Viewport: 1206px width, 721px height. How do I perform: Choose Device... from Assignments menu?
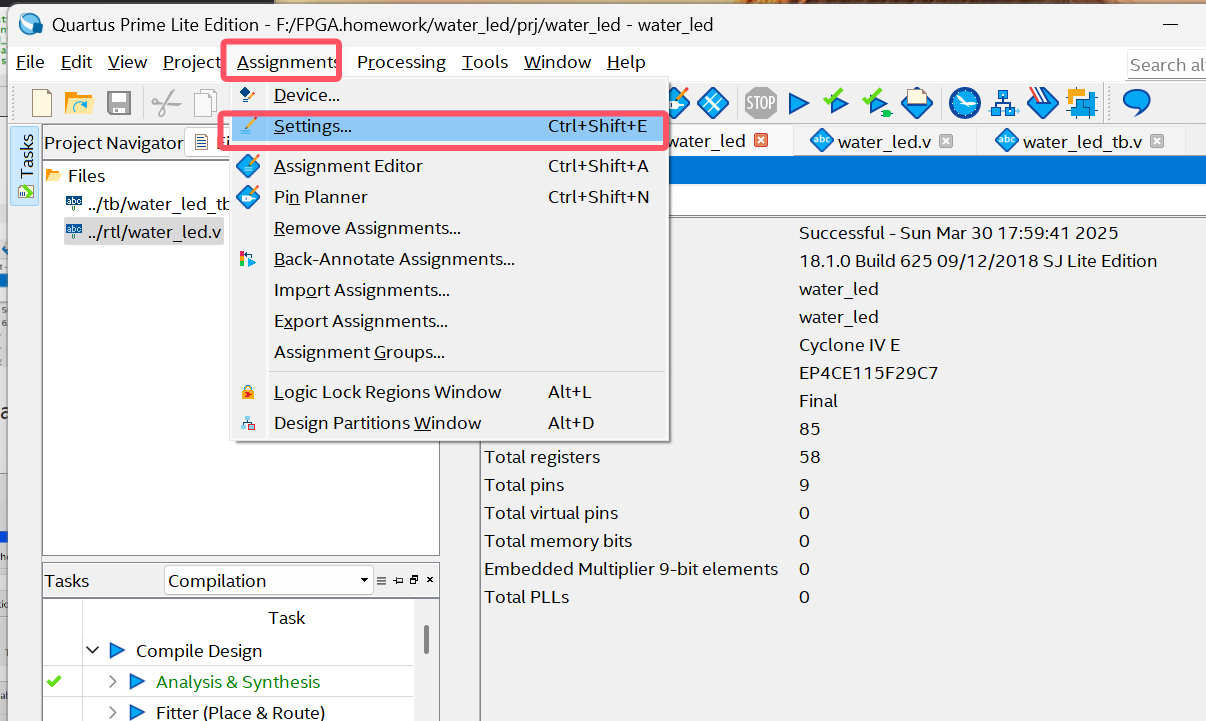450,96
